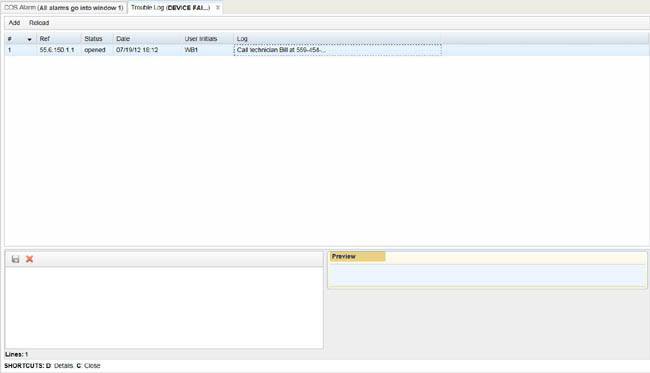Open the # column sort dropdown arrow
Screen dimensions: 650x373
[29, 39]
